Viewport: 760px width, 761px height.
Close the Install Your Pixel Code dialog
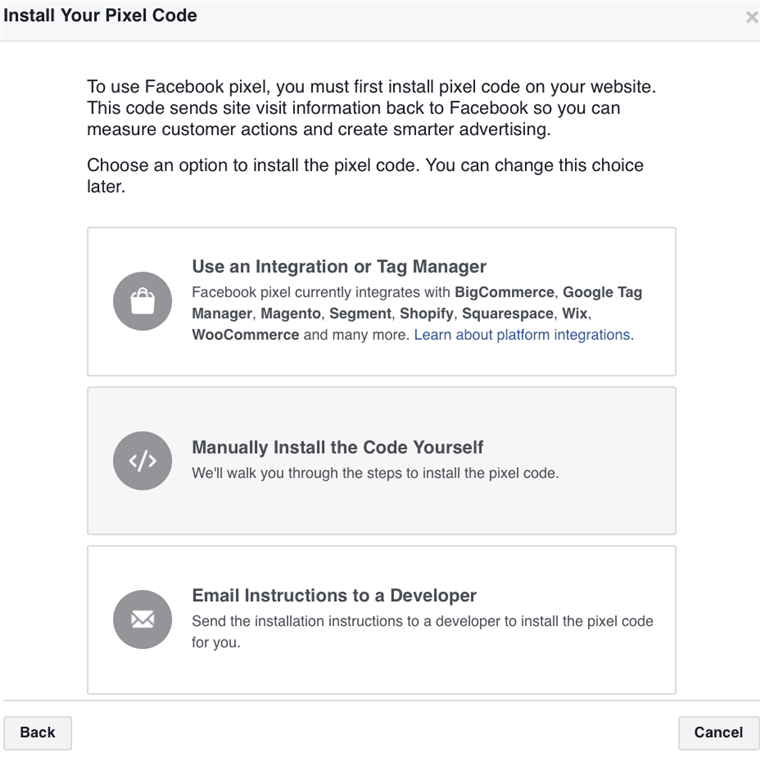pyautogui.click(x=752, y=17)
